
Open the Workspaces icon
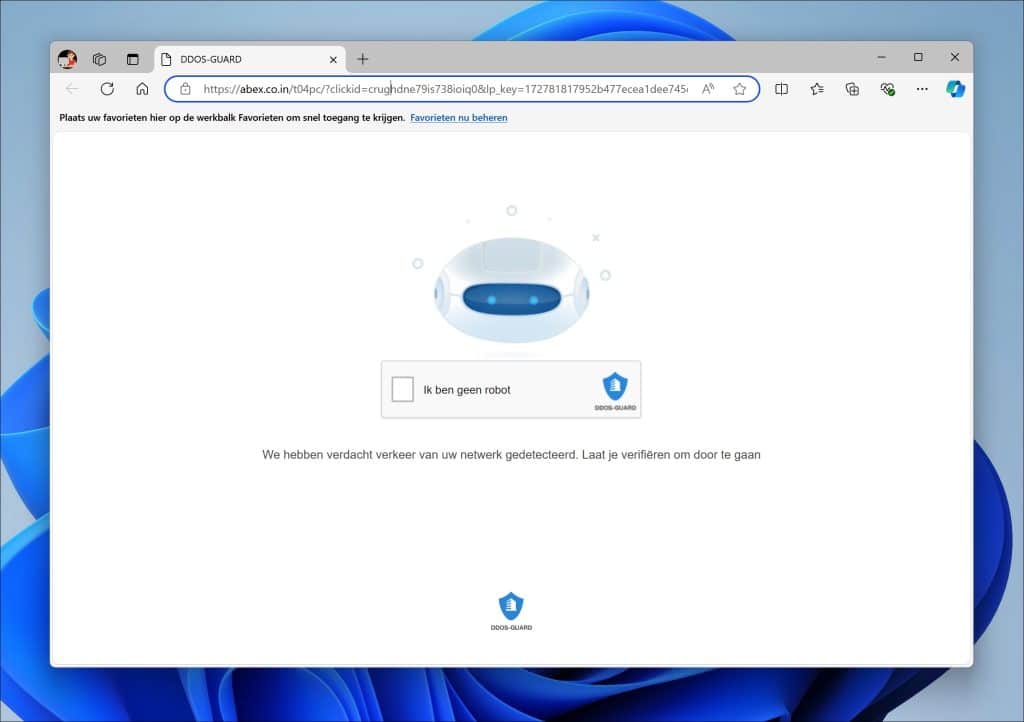100,59
